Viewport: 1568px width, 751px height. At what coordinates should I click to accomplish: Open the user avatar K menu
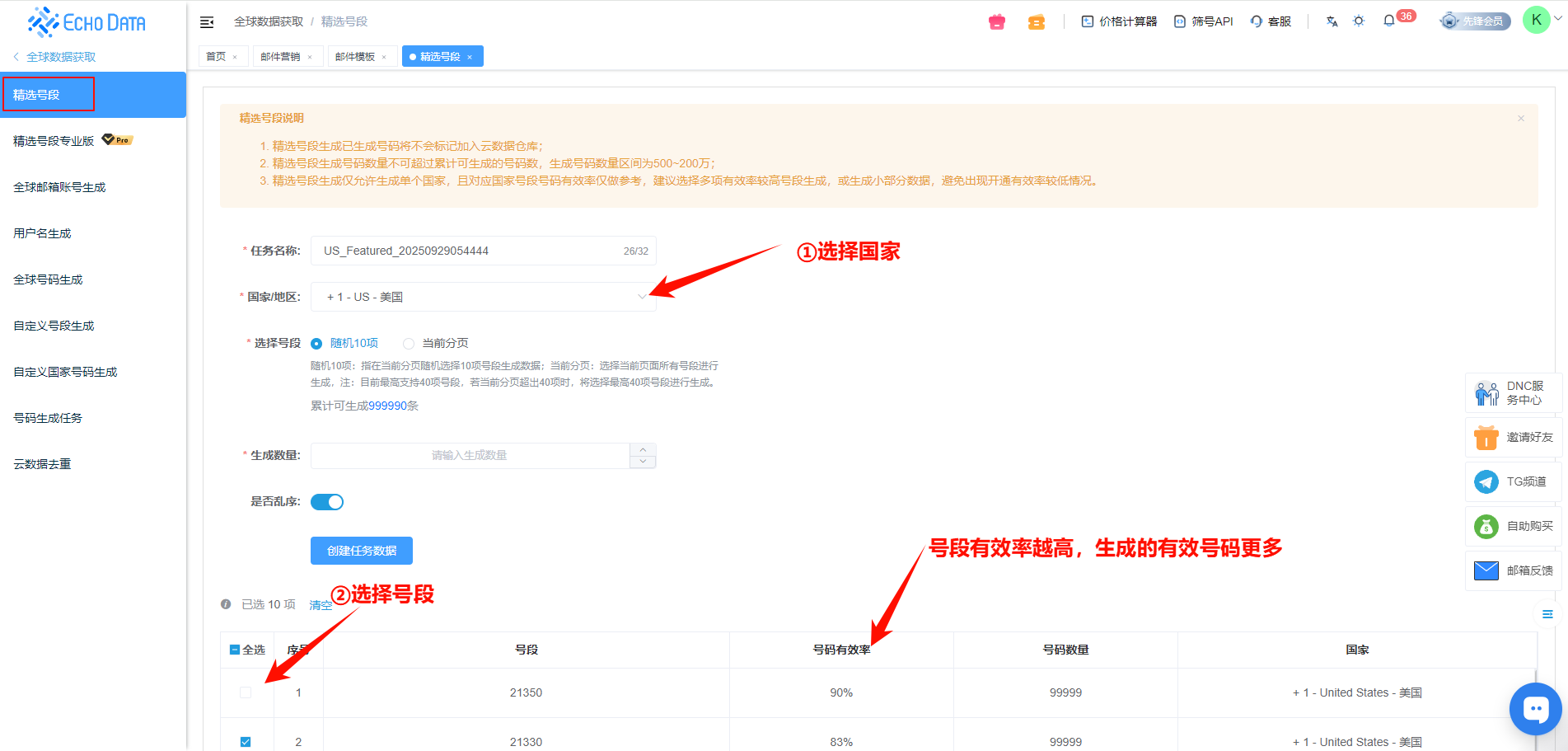tap(1536, 21)
